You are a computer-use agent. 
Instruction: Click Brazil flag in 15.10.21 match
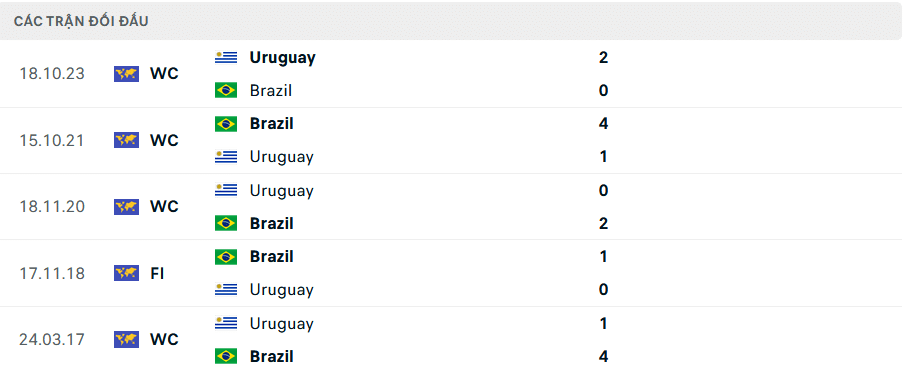click(226, 124)
